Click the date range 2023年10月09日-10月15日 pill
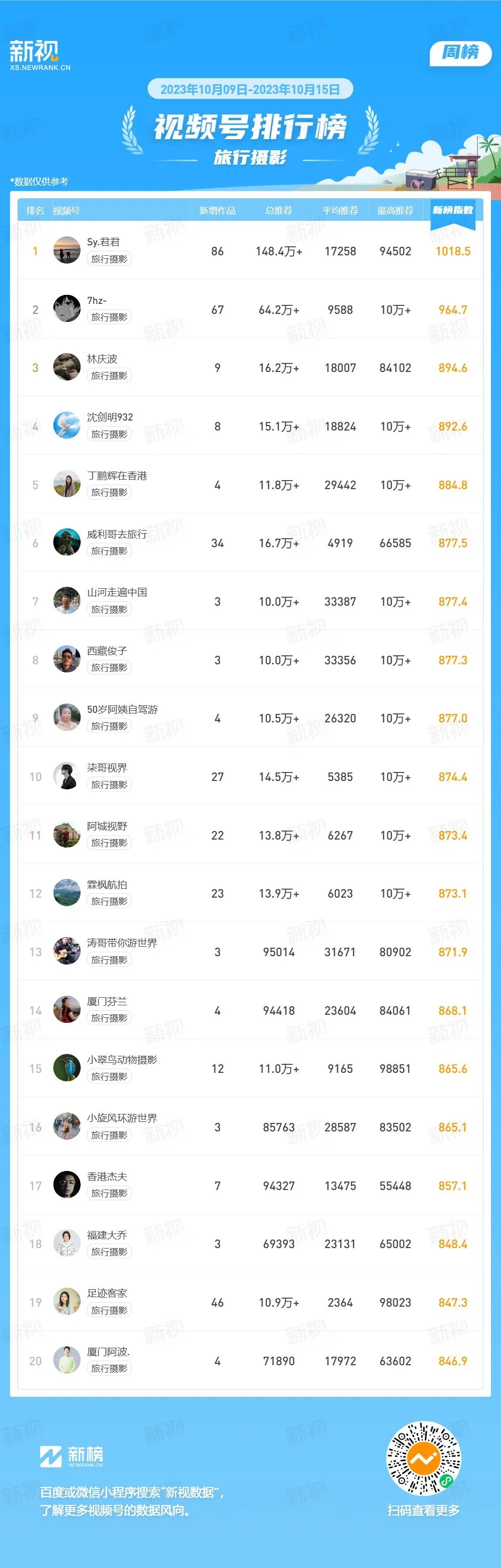The width and height of the screenshot is (501, 1568). (x=250, y=90)
